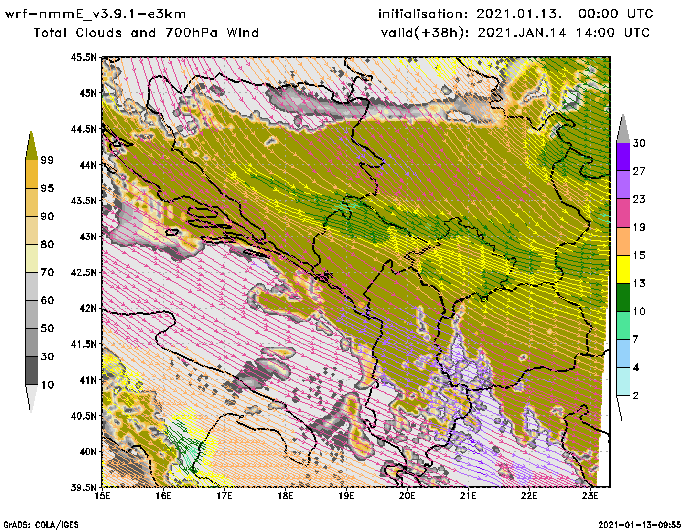The image size is (700, 530).
Task: Click the model name wrf-nmmE_v3.9.1-e3km
Action: pos(95,14)
